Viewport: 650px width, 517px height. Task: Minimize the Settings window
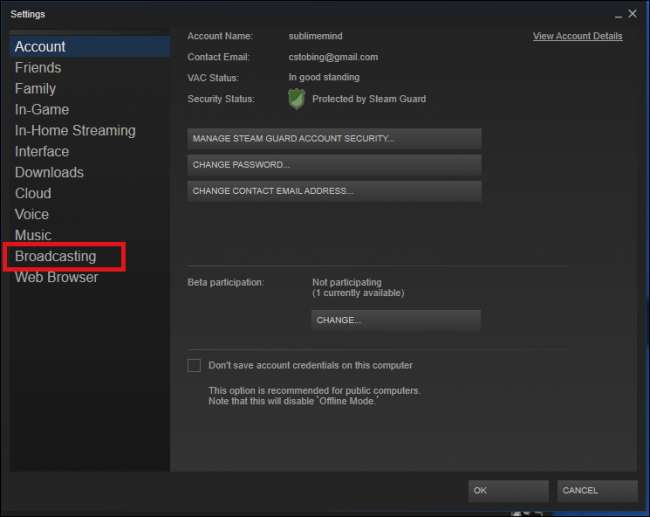[618, 15]
